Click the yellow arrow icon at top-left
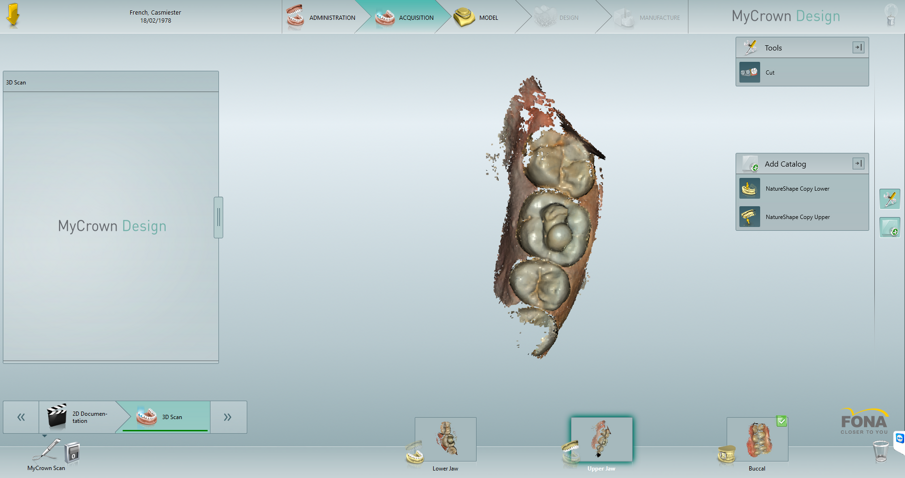 tap(14, 16)
